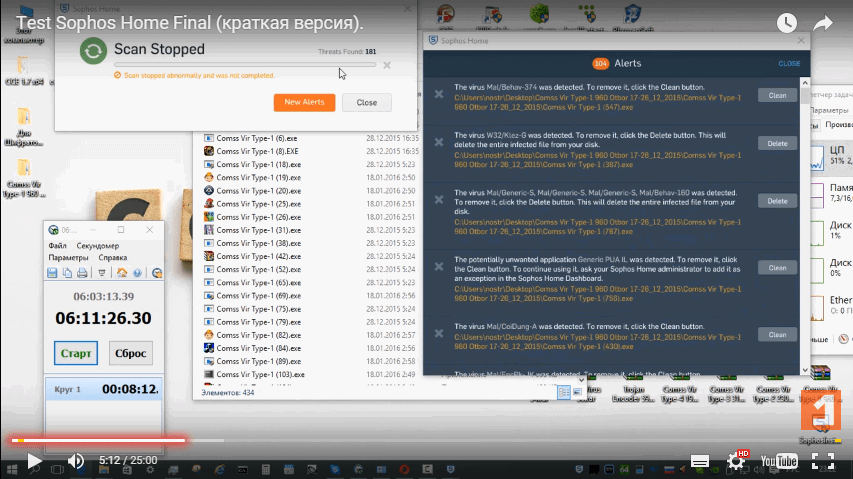This screenshot has height=479, width=853.
Task: Clean the Generic PUA IL application alert
Action: coord(777,268)
